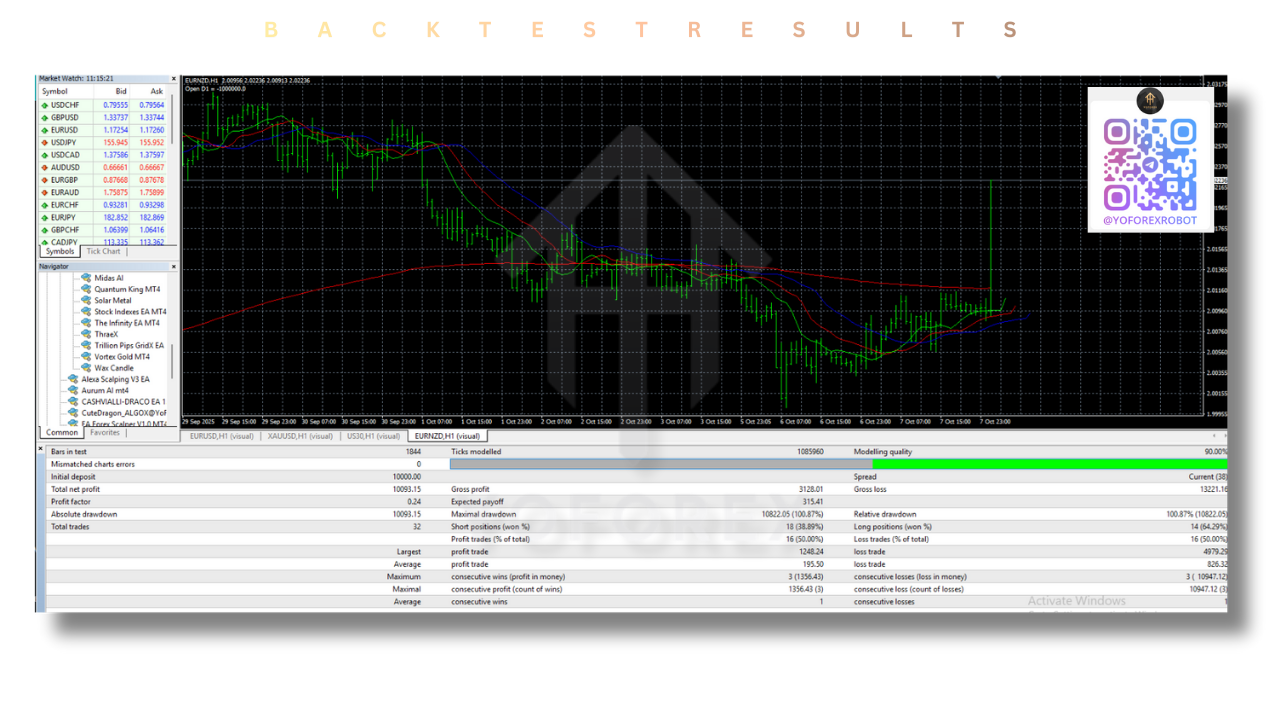
Task: Switch to the Favorites tab in Navigator
Action: click(x=104, y=432)
